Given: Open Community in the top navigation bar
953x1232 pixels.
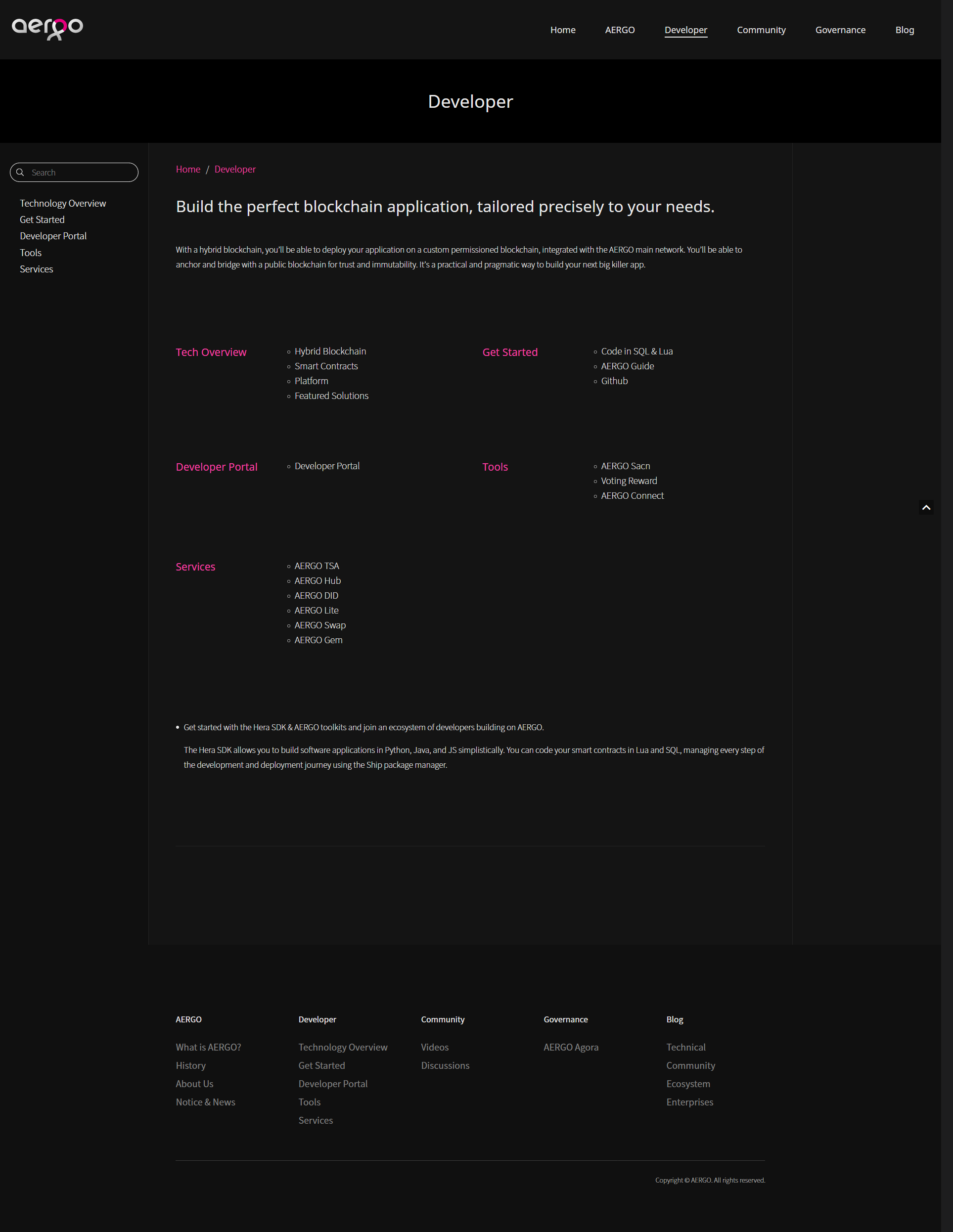Looking at the screenshot, I should [761, 30].
